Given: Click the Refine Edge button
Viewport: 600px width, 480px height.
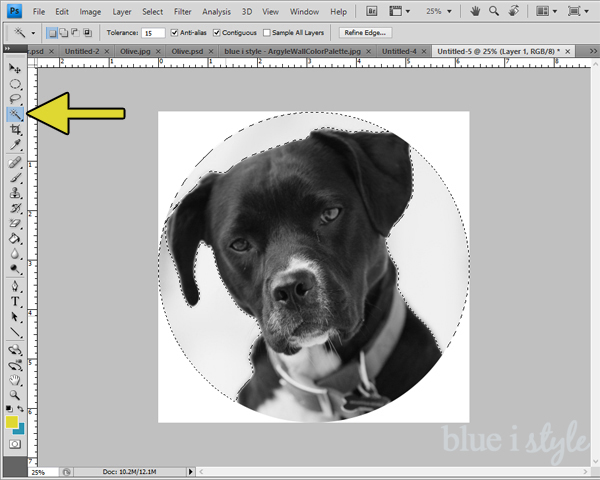Looking at the screenshot, I should pos(365,33).
